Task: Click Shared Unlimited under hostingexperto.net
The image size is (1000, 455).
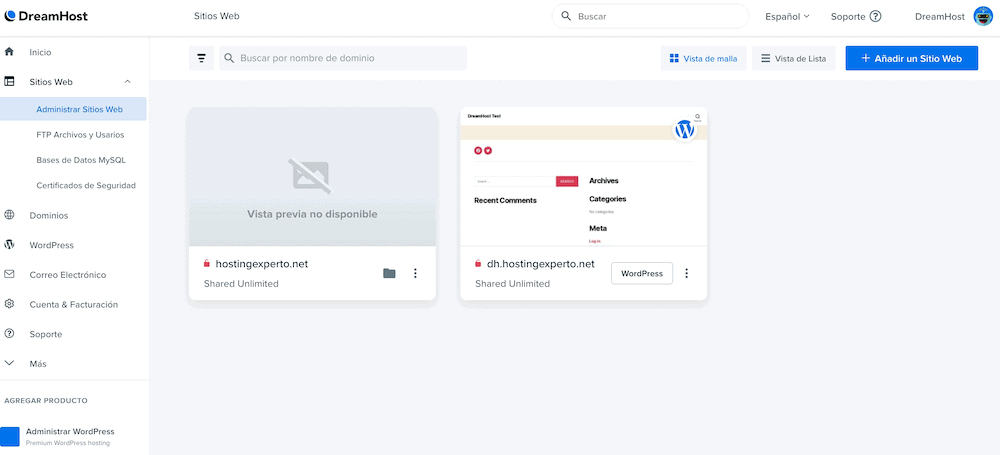Action: coord(241,283)
